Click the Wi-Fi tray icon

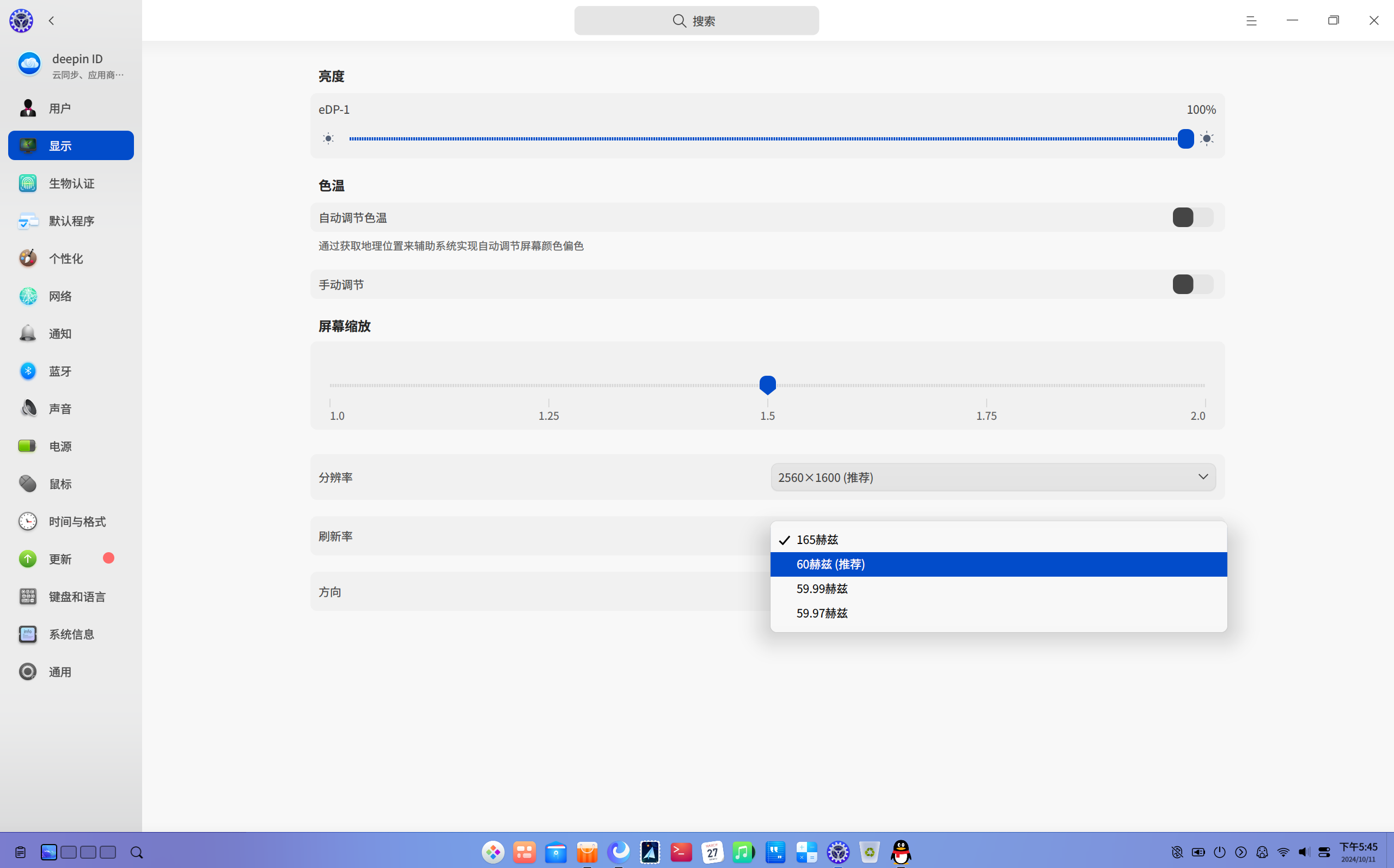(1283, 852)
